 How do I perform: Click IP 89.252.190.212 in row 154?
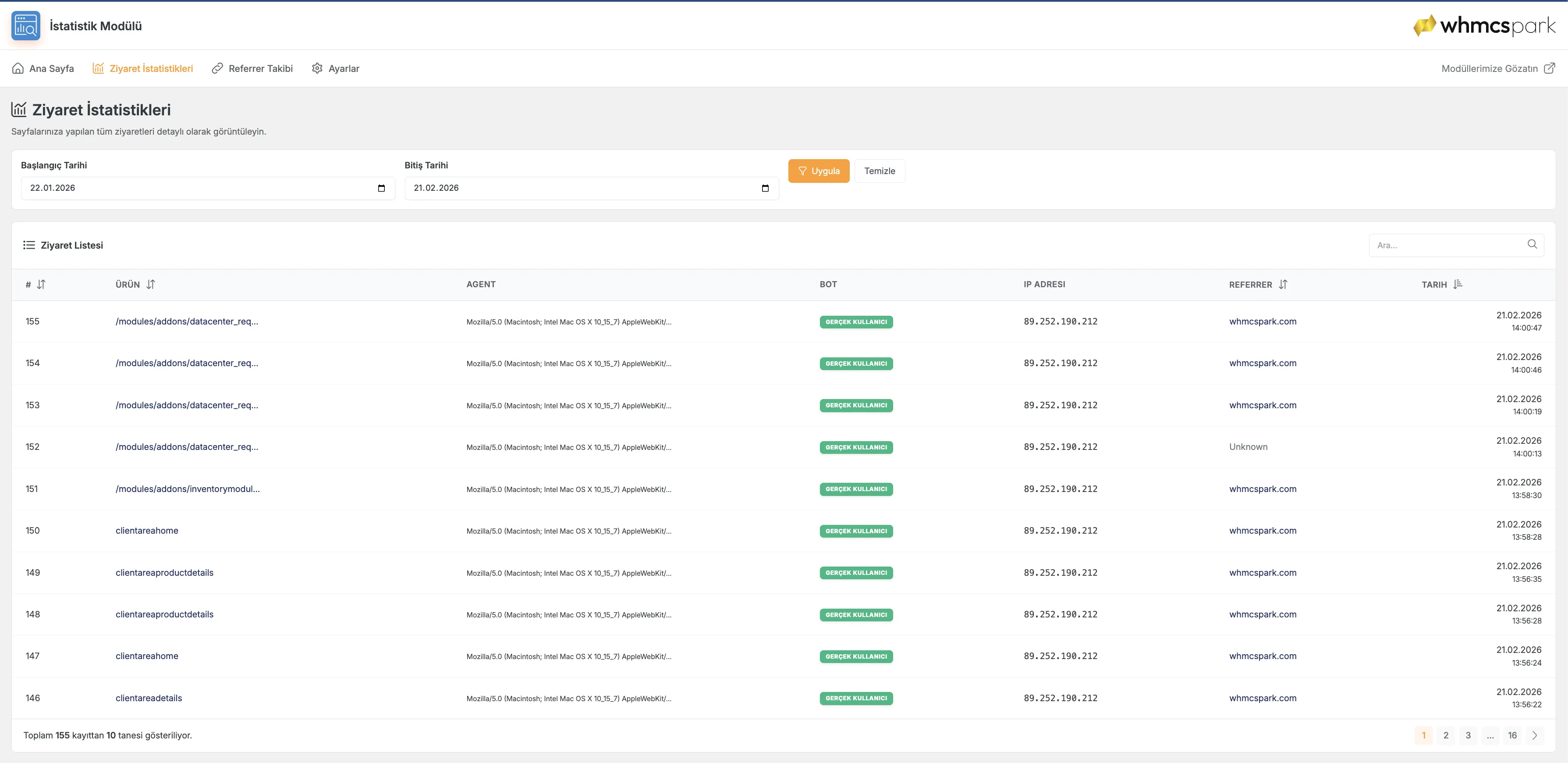[x=1061, y=363]
